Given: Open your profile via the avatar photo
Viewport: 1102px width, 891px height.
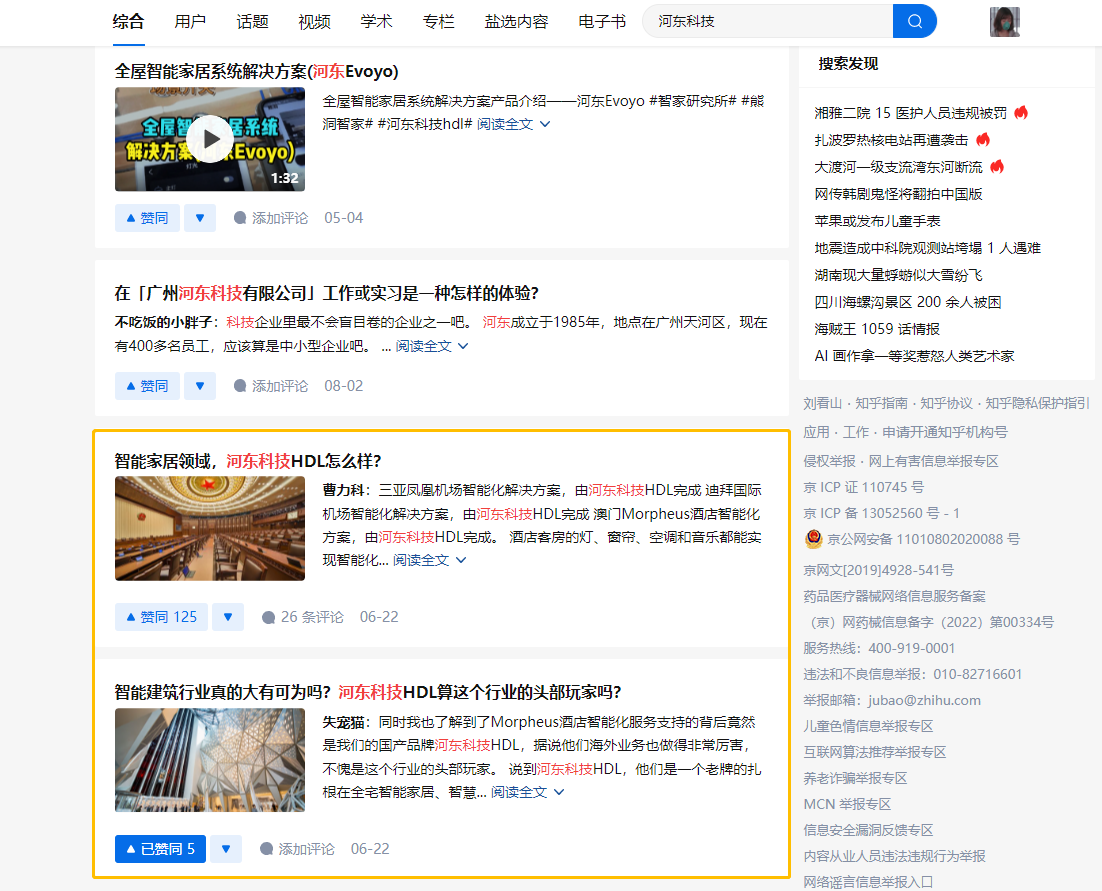Looking at the screenshot, I should click(1005, 21).
